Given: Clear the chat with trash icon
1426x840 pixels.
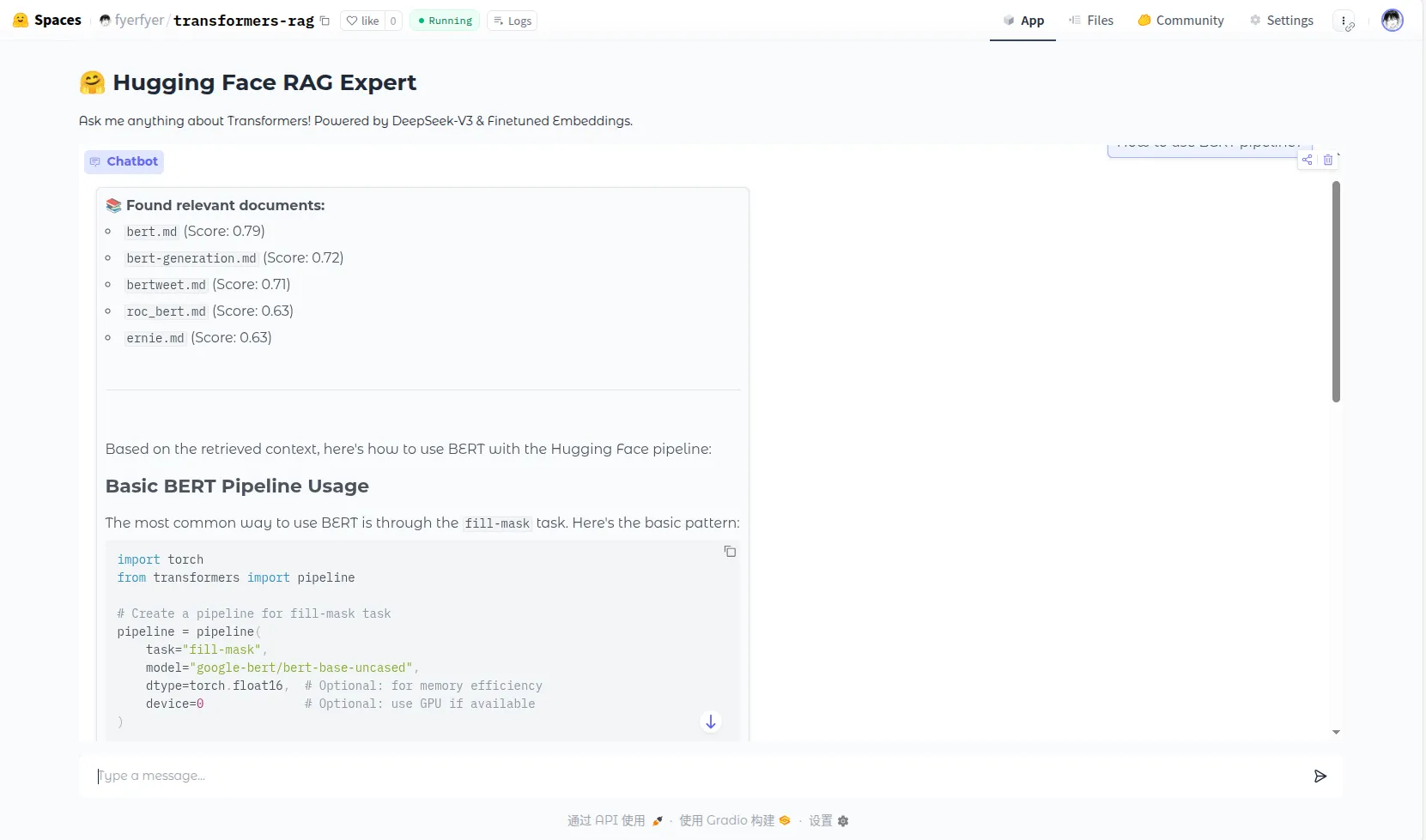Looking at the screenshot, I should [1328, 160].
